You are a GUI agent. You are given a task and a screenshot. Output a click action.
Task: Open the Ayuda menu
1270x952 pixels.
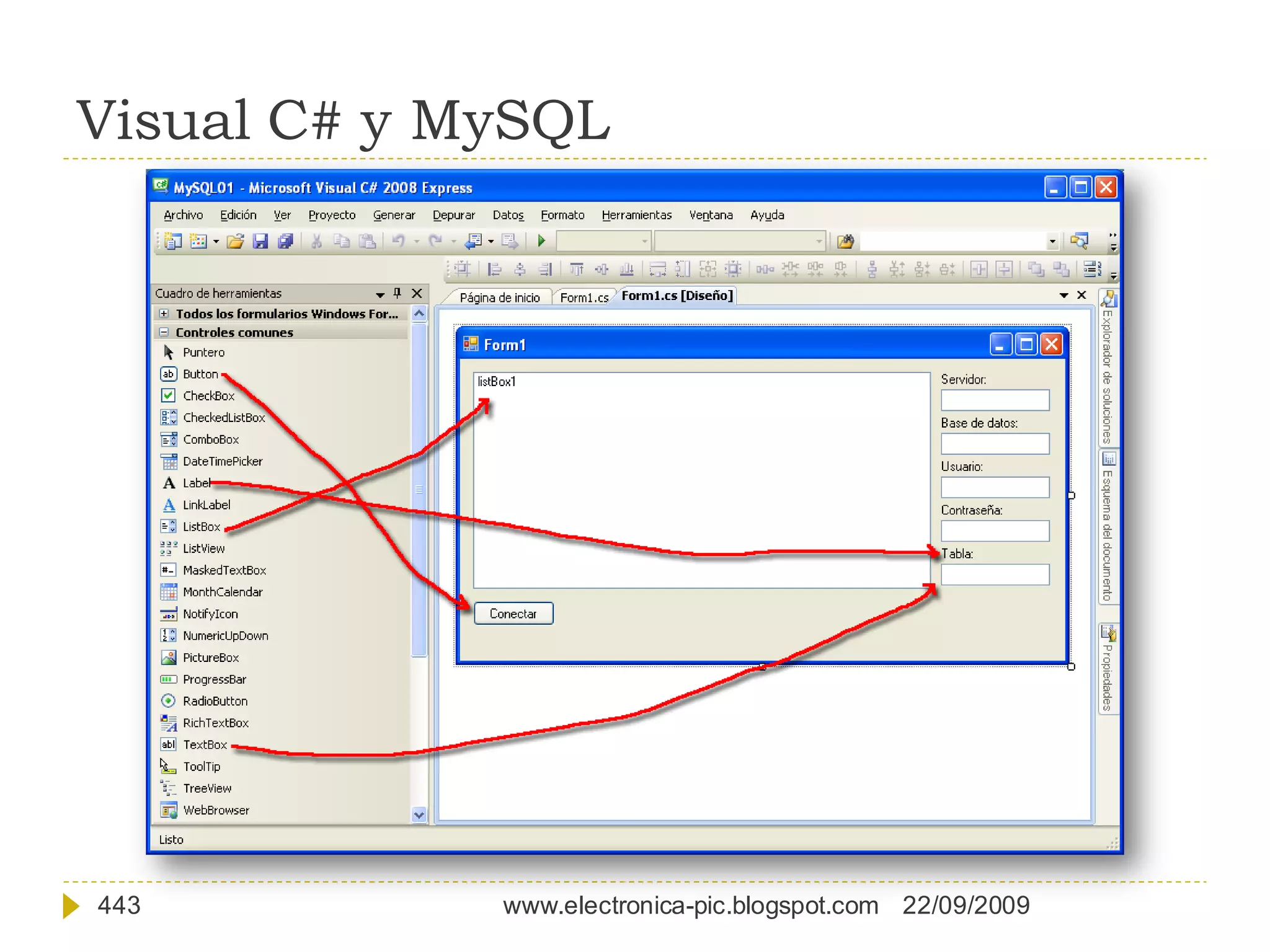(767, 215)
